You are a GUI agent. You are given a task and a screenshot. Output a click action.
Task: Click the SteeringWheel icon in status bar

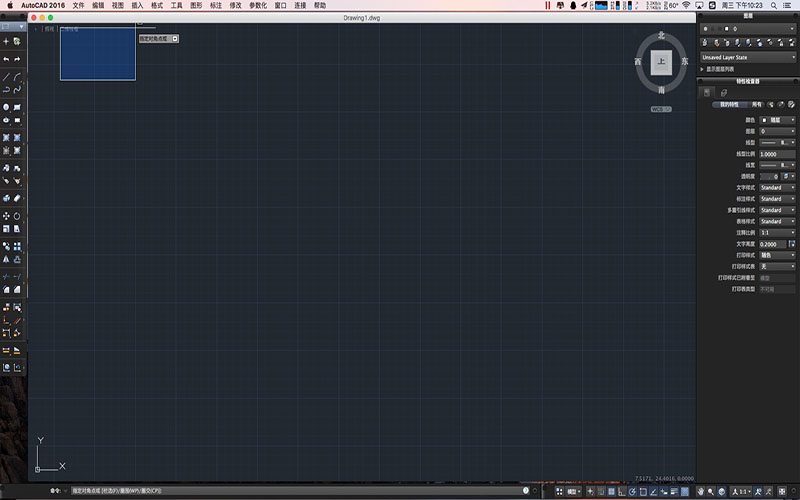721,491
